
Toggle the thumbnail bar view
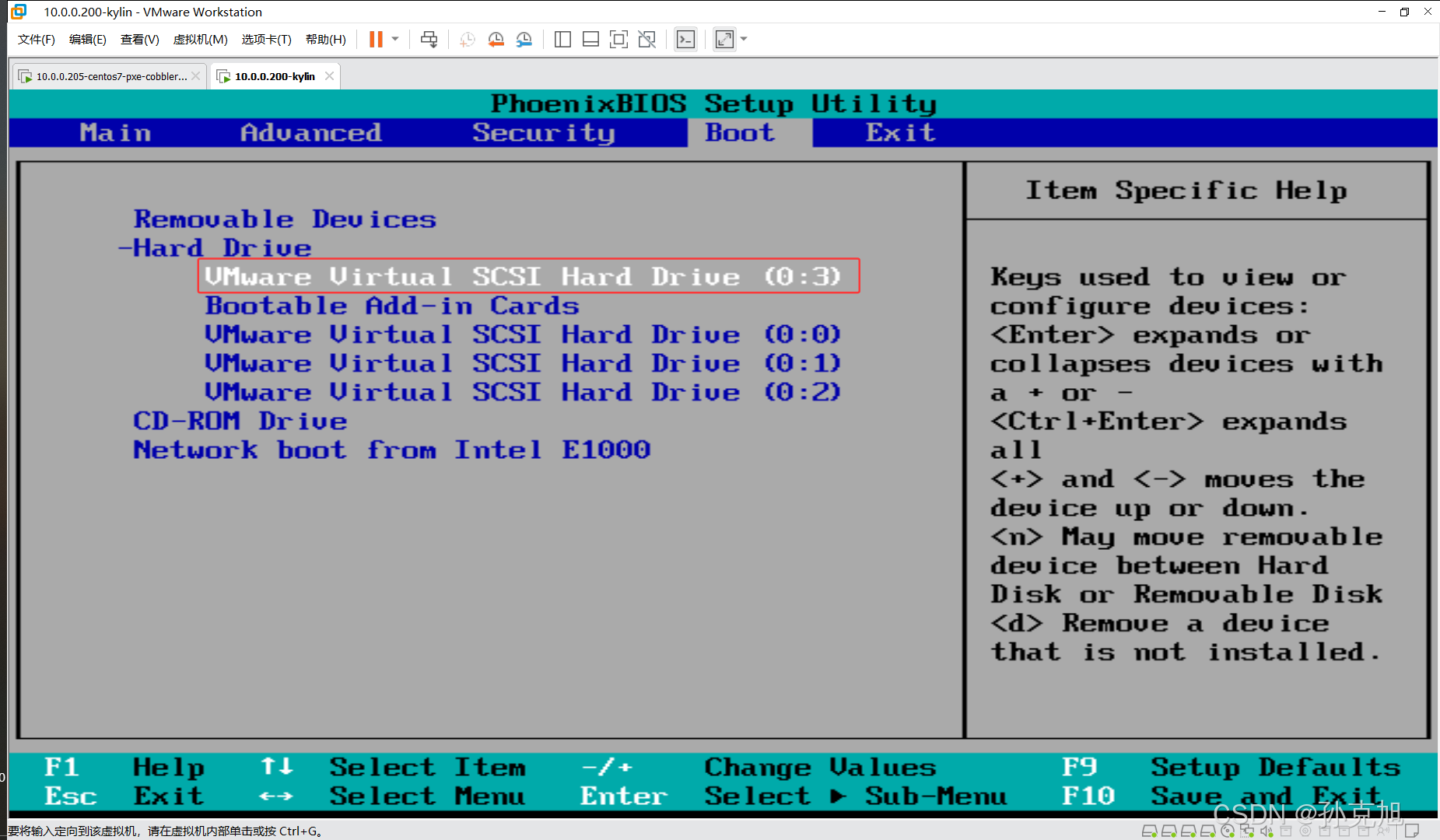(x=590, y=39)
